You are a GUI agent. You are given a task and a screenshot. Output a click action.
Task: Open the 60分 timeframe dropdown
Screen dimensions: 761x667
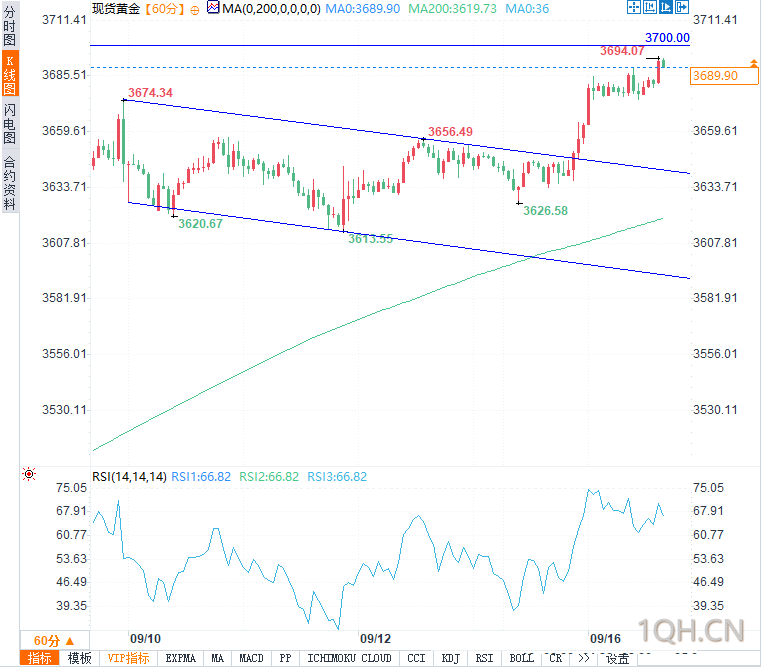click(54, 641)
